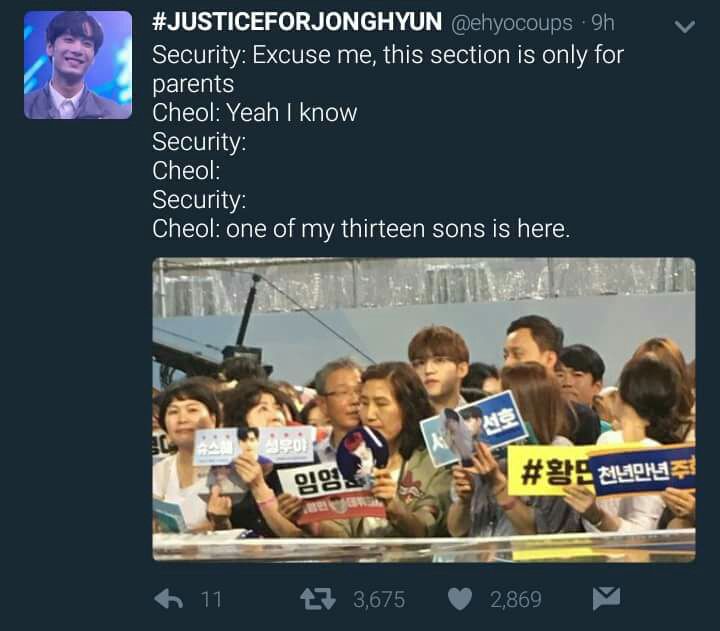Expand the tweet options chevron
Viewport: 720px width, 631px height.
pos(685,27)
